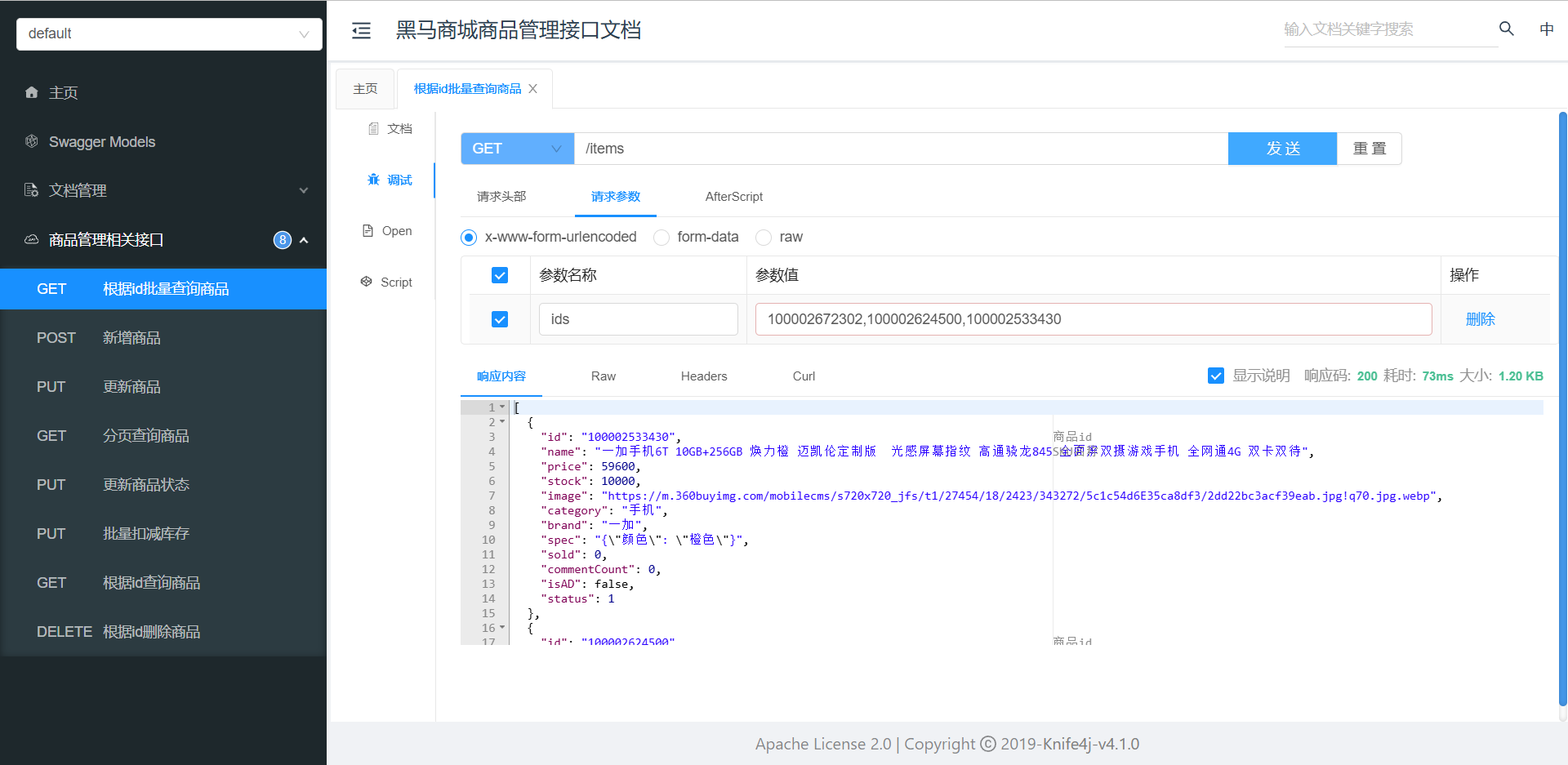Switch to the 主页 tab
Viewport: 1568px width, 765px height.
(x=365, y=89)
